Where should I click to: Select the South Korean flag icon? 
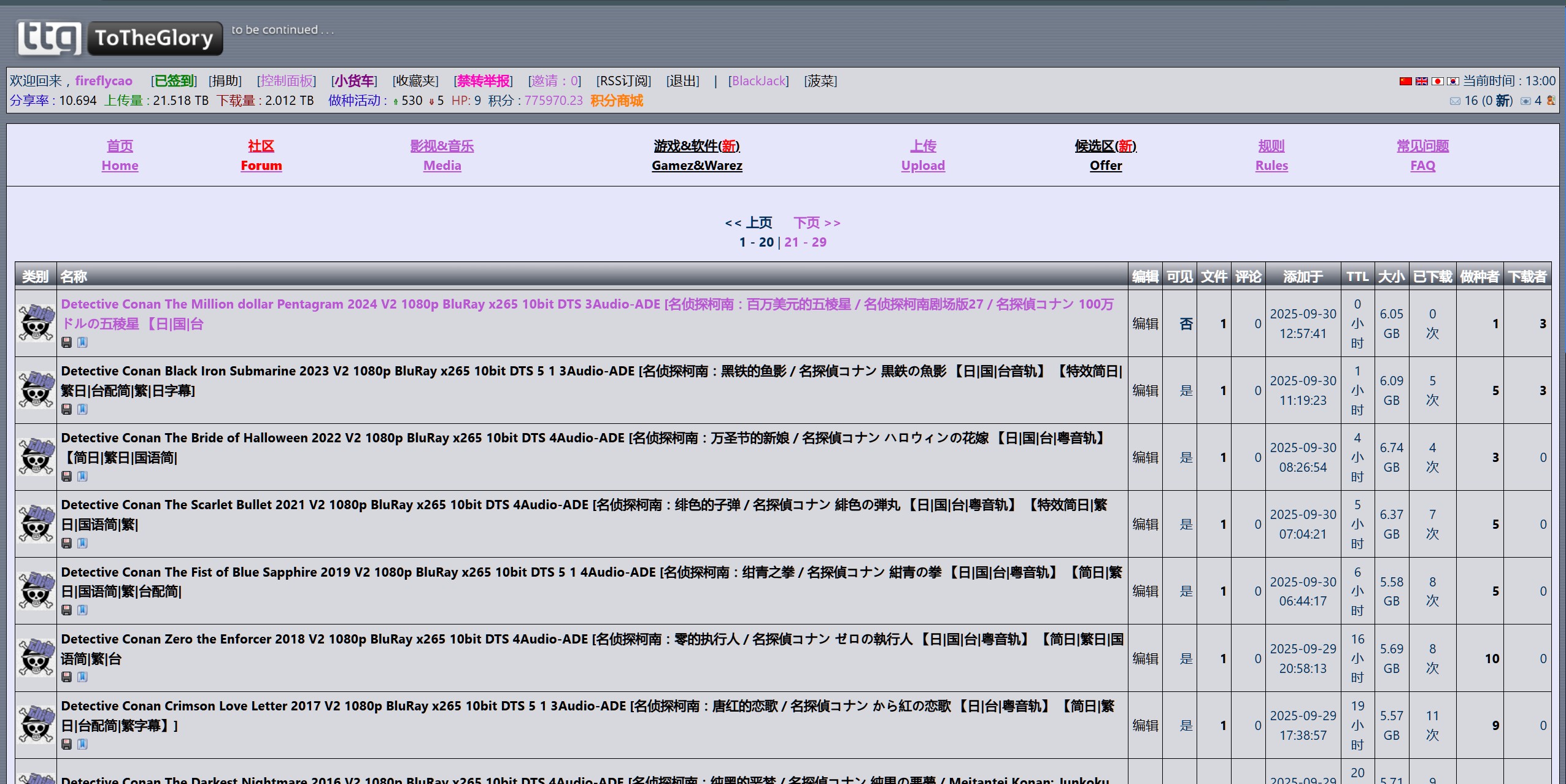1452,81
